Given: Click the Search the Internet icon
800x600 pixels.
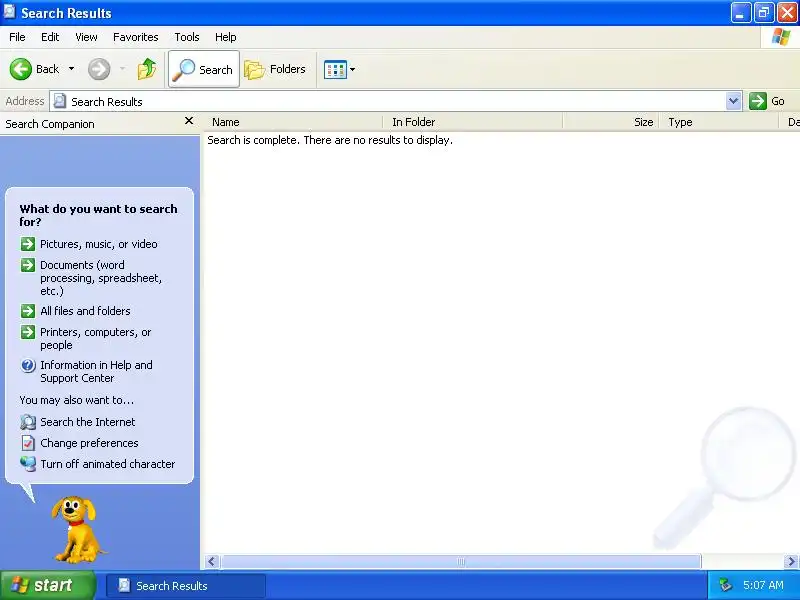Looking at the screenshot, I should [28, 422].
